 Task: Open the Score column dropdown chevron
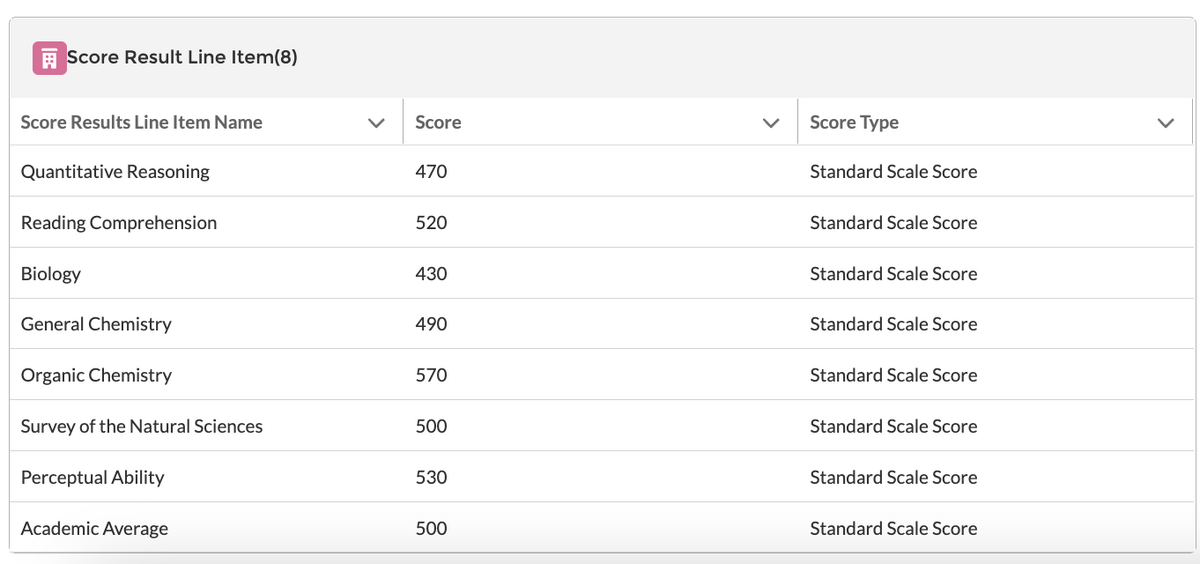pyautogui.click(x=770, y=123)
